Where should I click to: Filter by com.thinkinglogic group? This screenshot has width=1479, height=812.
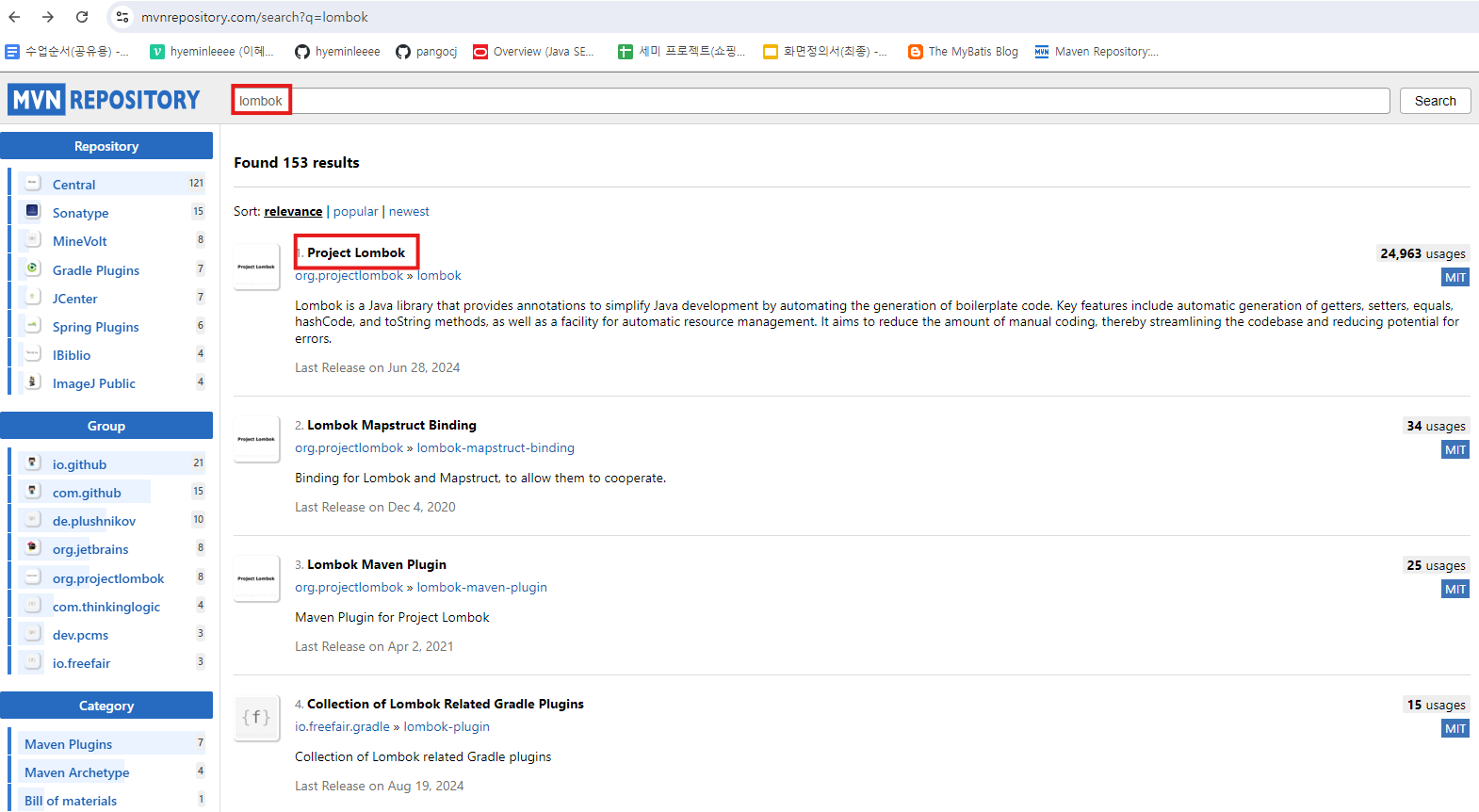[106, 607]
